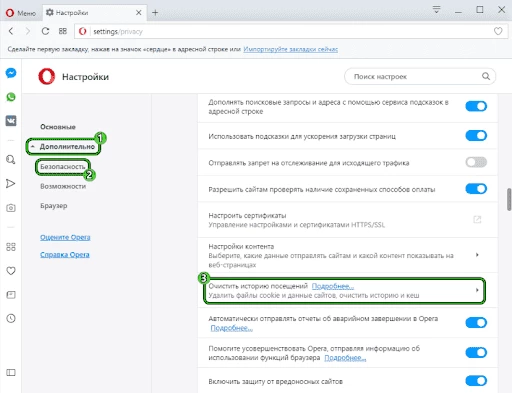Take a snapshot with camera icon

coord(11,208)
